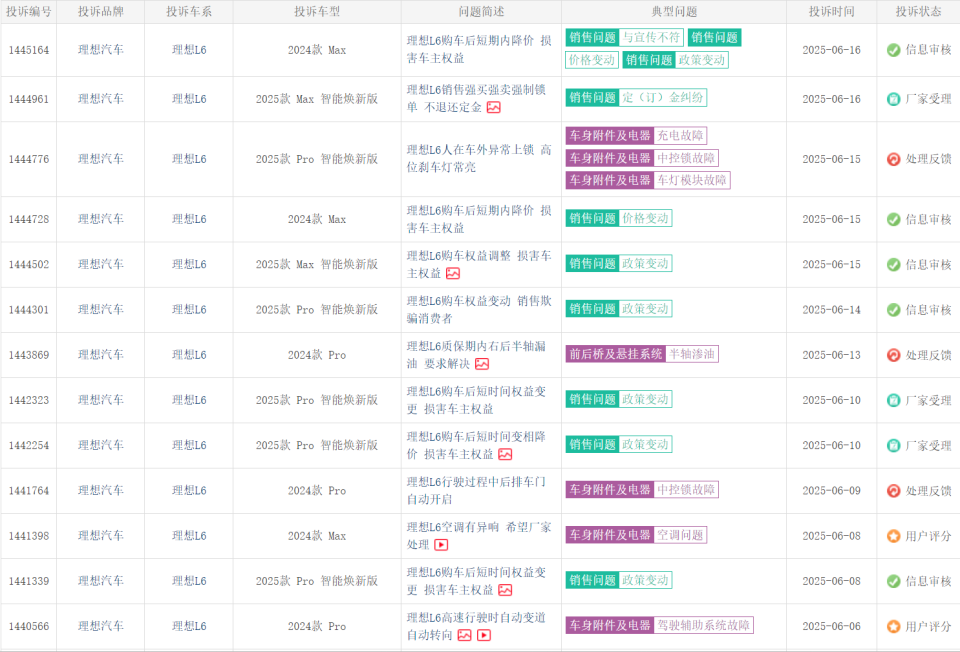Viewport: 960px width, 652px height.
Task: Play video icon in complaint 1441398 description
Action: pyautogui.click(x=441, y=545)
